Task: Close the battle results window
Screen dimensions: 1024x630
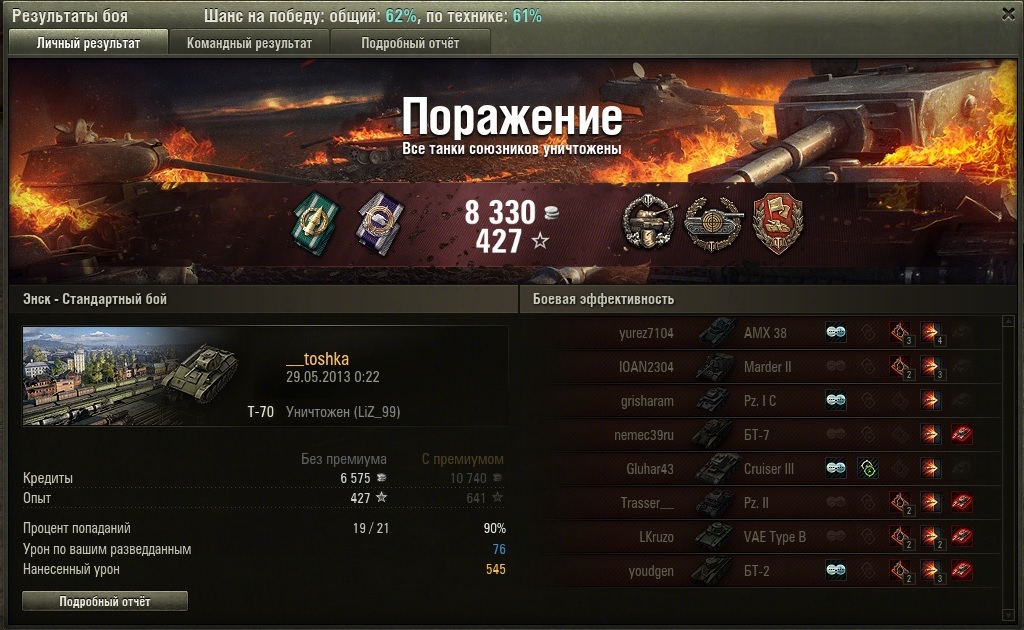Action: 1008,14
